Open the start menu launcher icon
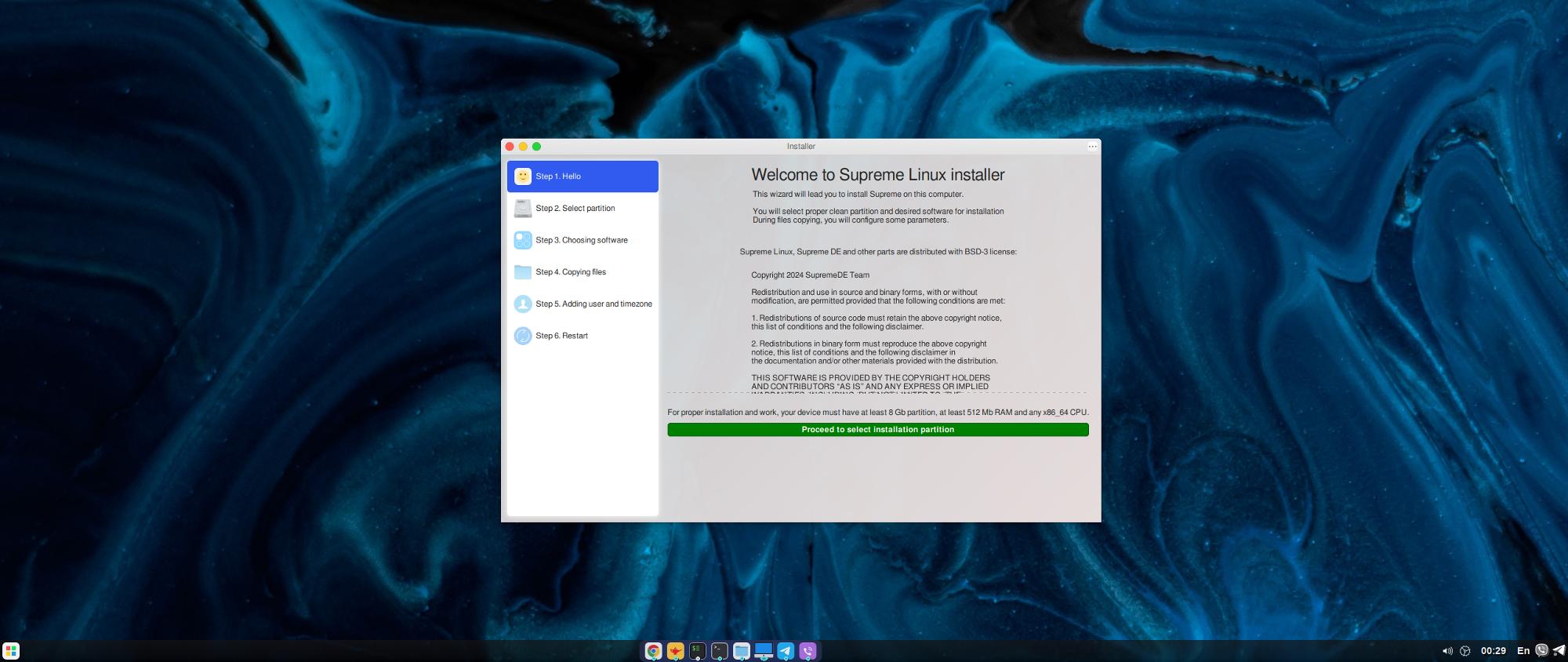 tap(11, 650)
